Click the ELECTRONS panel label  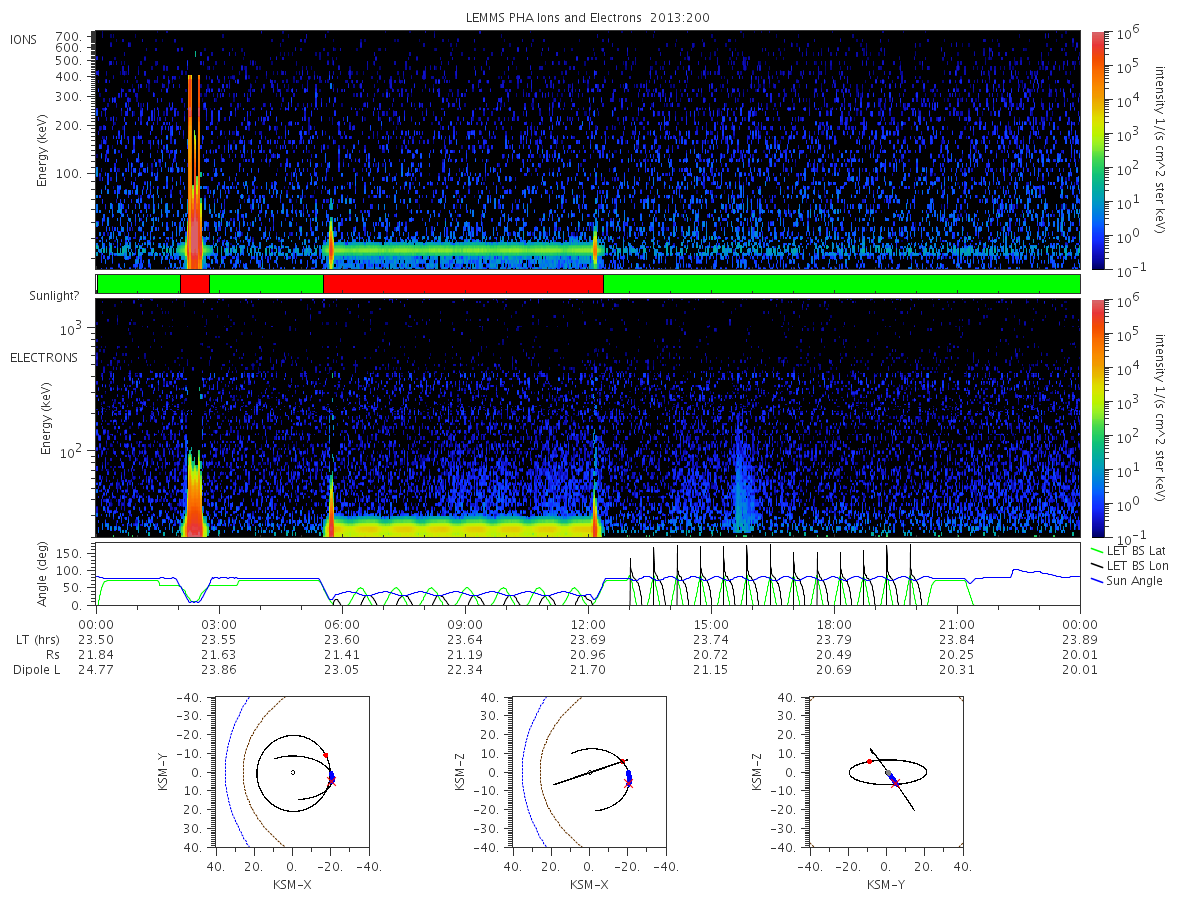point(44,357)
